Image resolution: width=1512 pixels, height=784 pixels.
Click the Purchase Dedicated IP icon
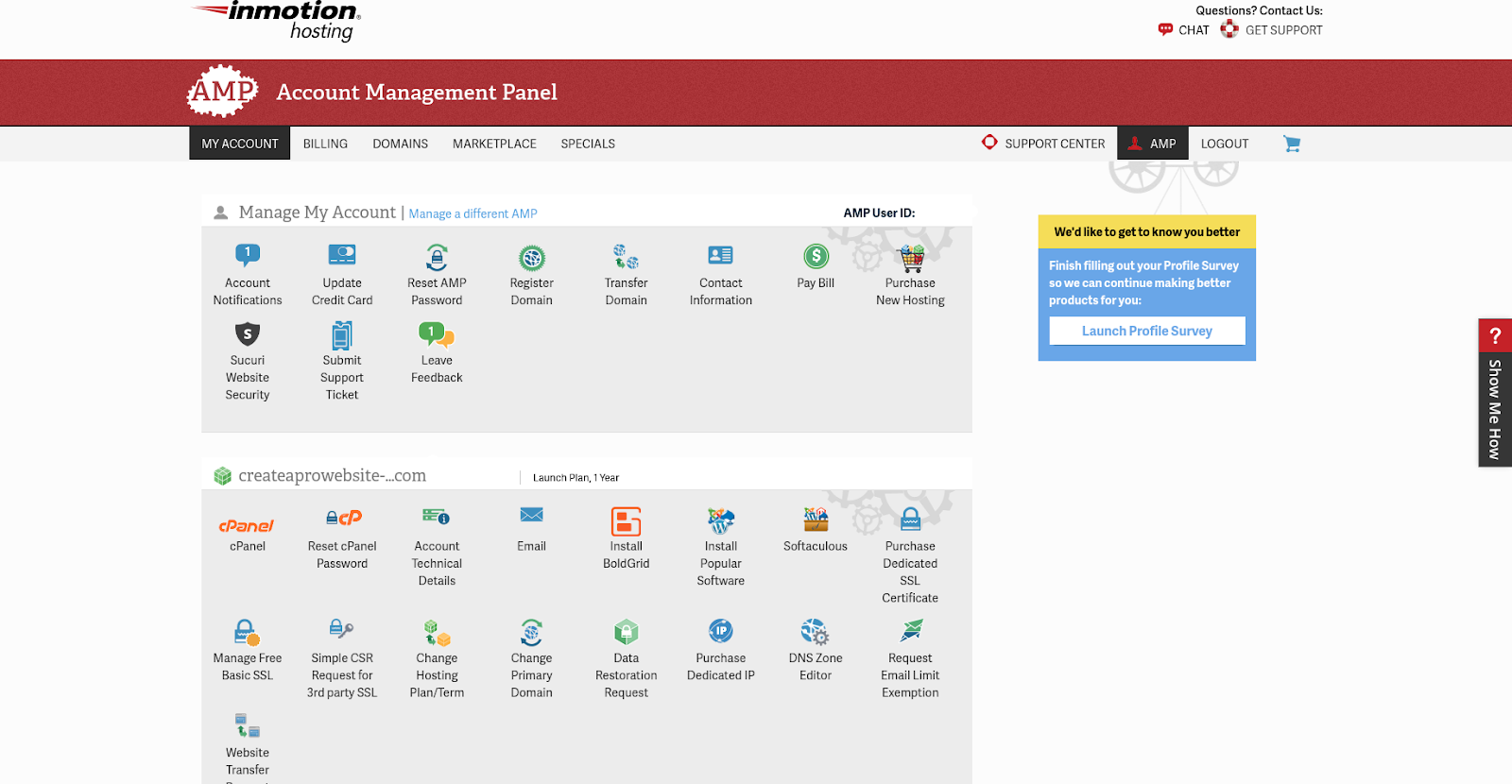tap(721, 630)
